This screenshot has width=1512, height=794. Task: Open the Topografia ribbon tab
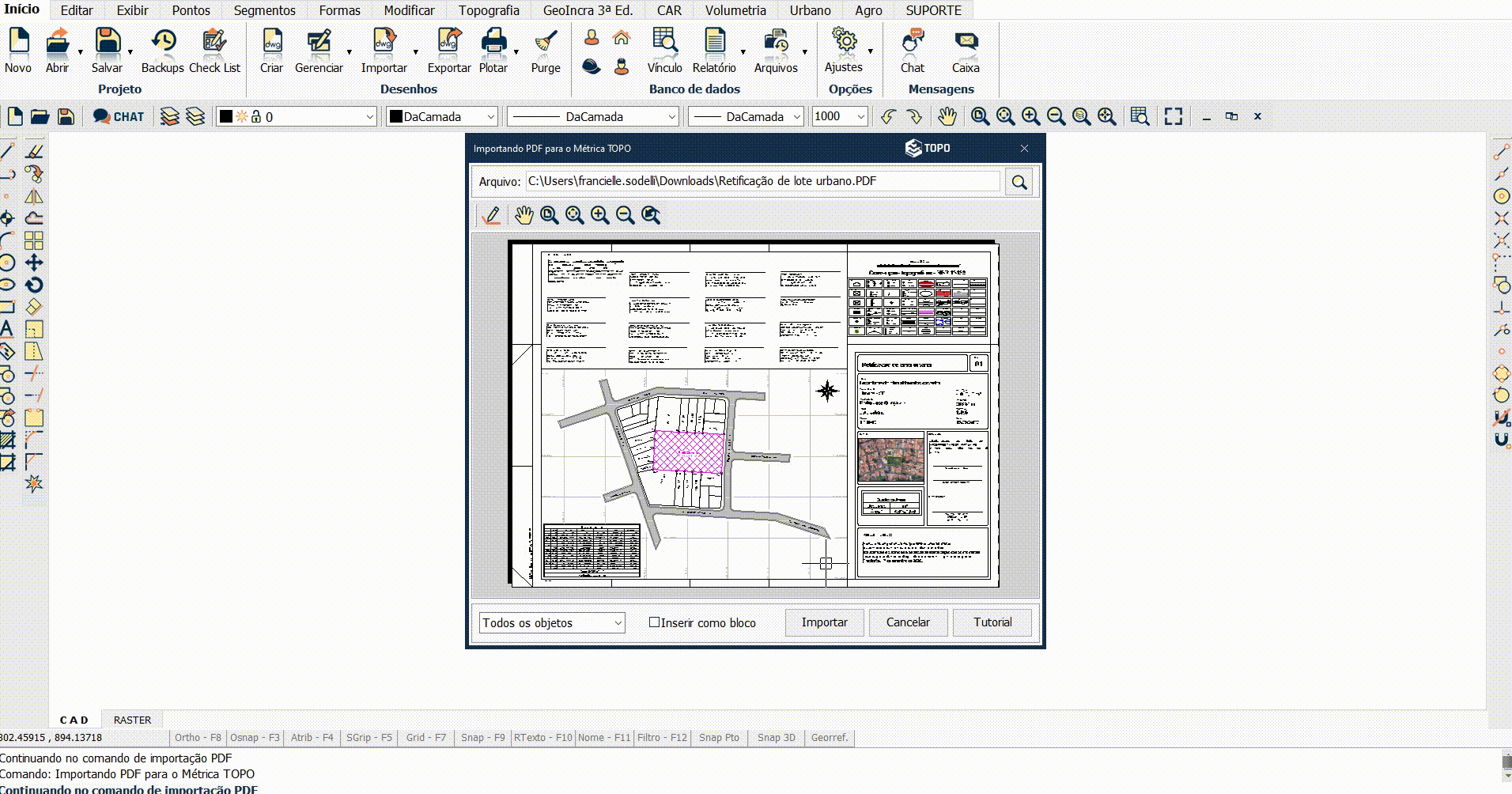coord(489,10)
